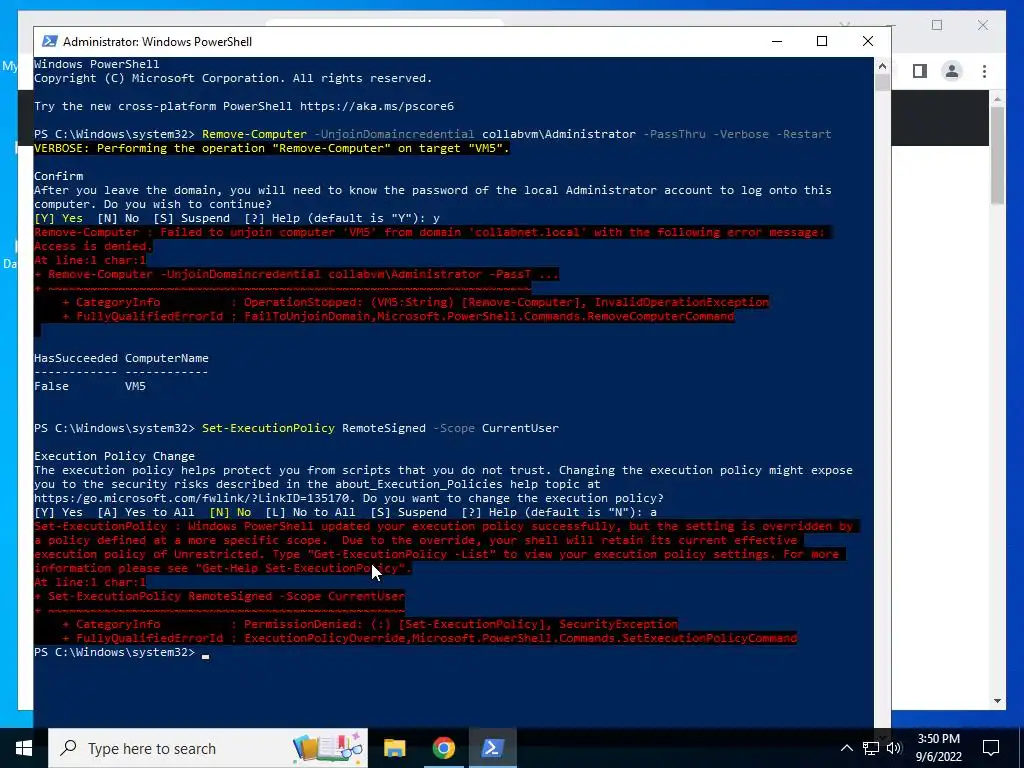Open the Chrome side panel icon
The height and width of the screenshot is (768, 1024).
tap(920, 71)
